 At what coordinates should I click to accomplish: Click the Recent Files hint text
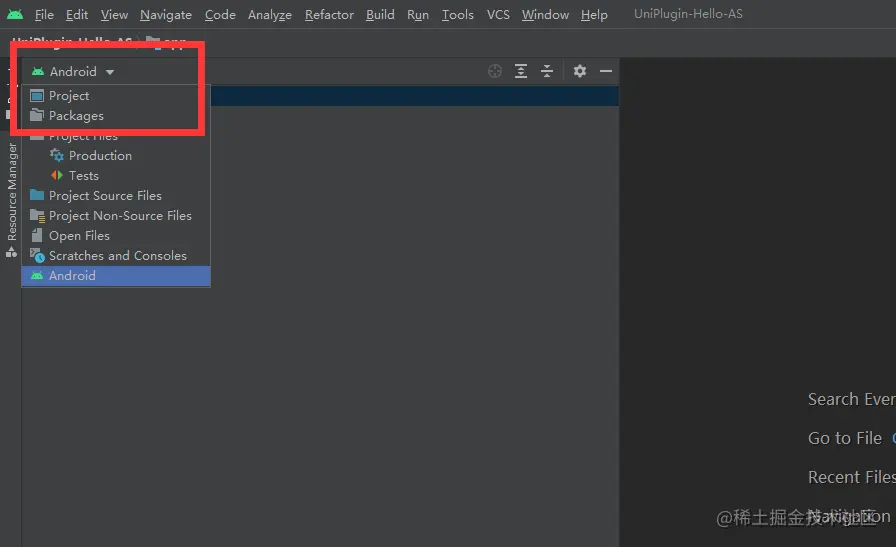click(x=851, y=477)
